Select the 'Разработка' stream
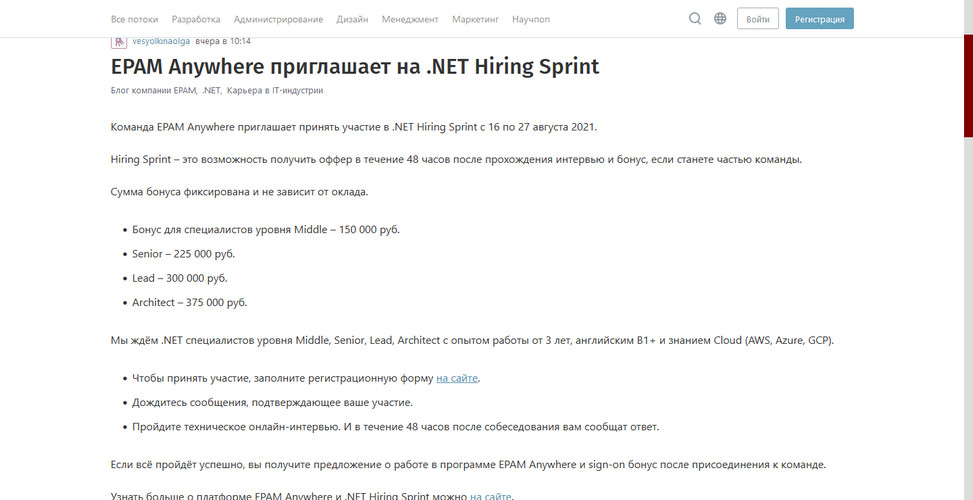The height and width of the screenshot is (500, 973). pyautogui.click(x=196, y=19)
